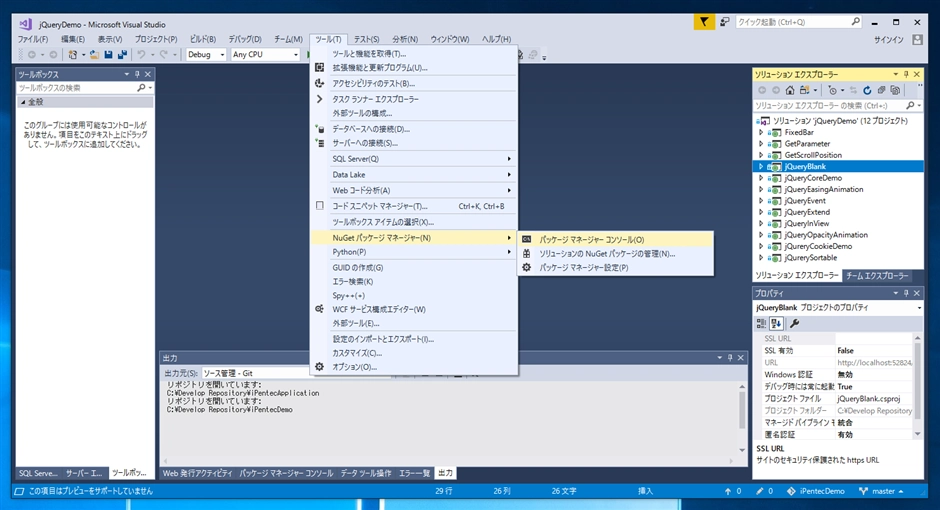
Task: Click the Categorized view icon in Properties
Action: coord(761,323)
